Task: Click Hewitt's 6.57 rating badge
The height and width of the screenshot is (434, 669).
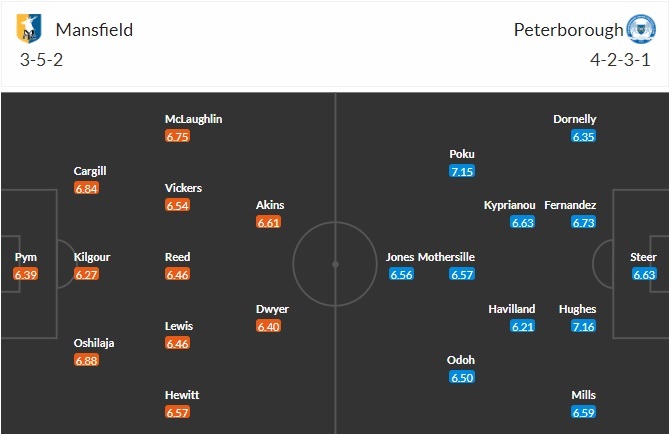Action: pyautogui.click(x=177, y=413)
